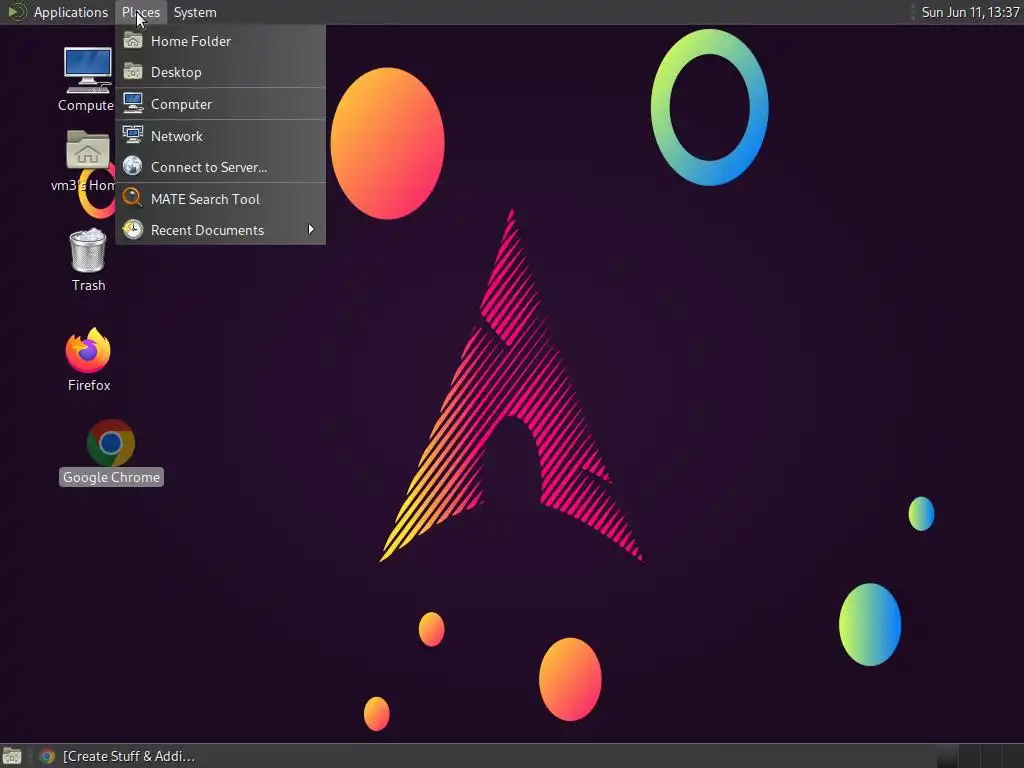The width and height of the screenshot is (1024, 768).
Task: Open the Applications menu
Action: [71, 12]
